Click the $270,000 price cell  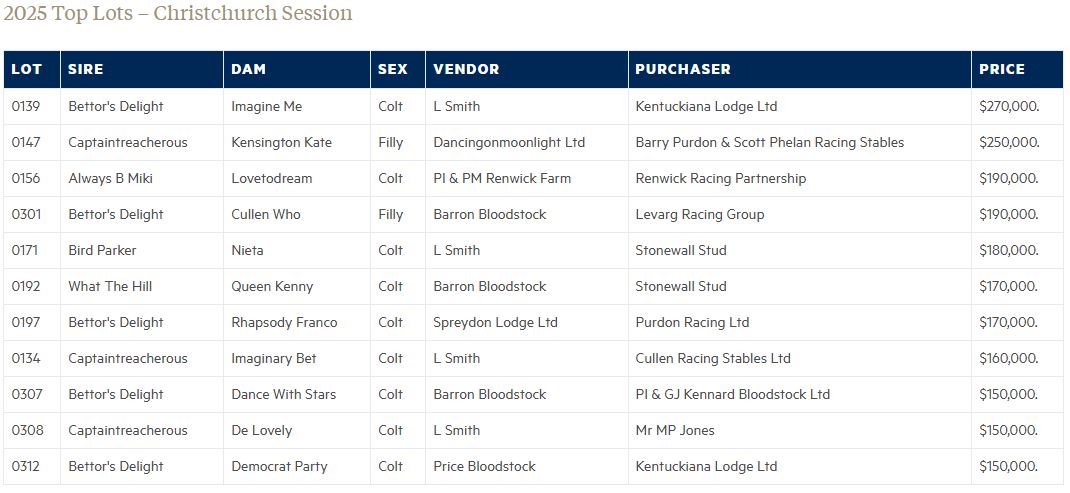[1008, 107]
